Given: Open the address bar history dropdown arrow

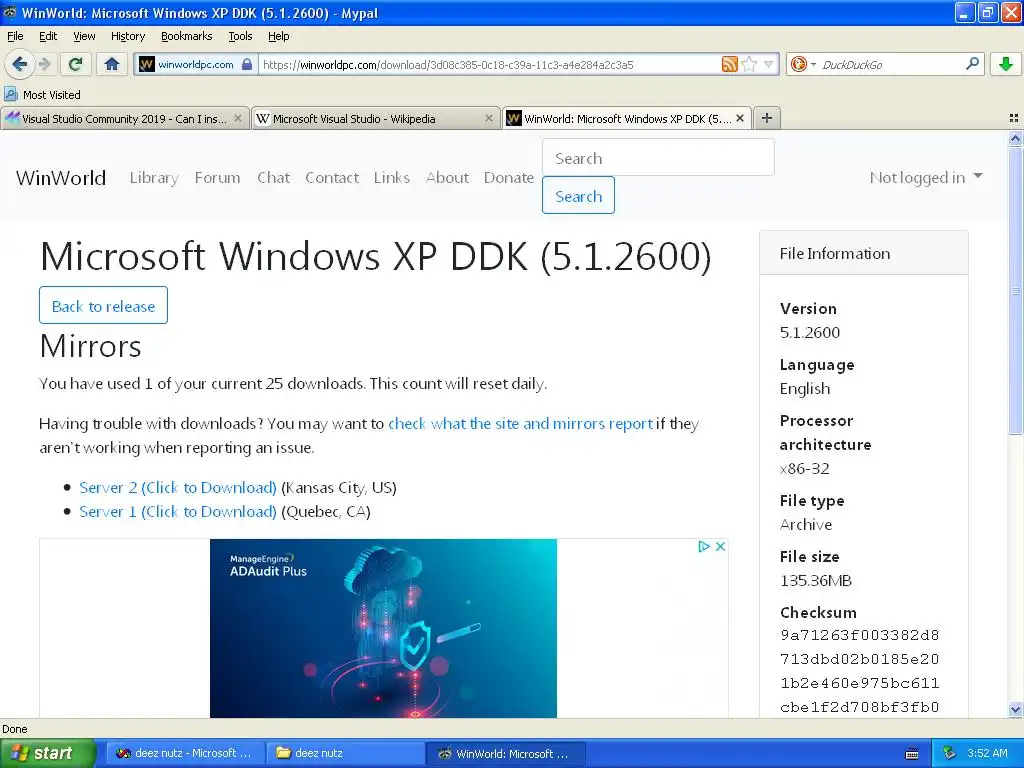Looking at the screenshot, I should (x=769, y=64).
